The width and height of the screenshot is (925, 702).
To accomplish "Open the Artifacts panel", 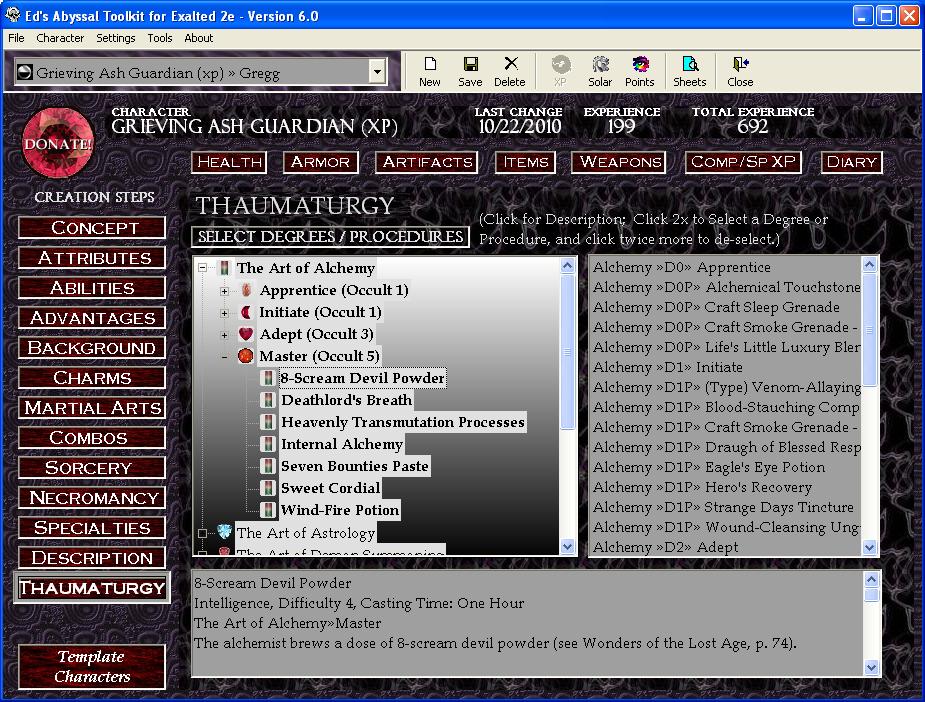I will pos(427,162).
